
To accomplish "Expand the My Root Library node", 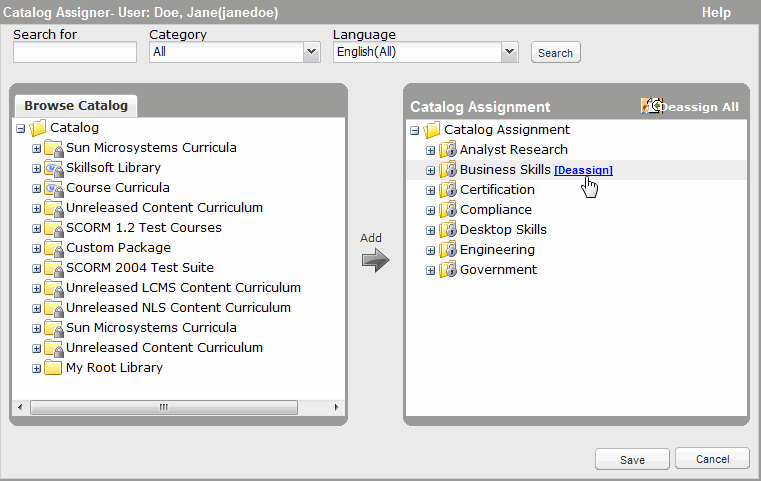I will (x=36, y=368).
